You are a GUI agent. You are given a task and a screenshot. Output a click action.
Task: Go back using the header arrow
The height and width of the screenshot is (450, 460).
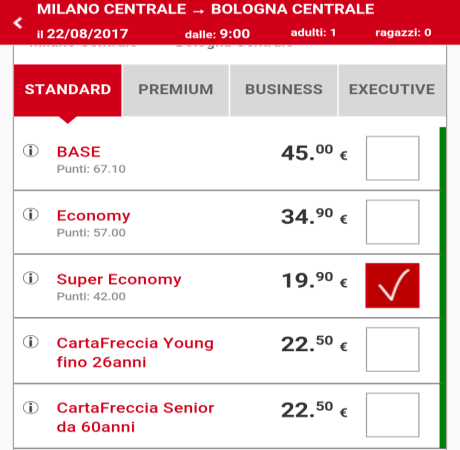click(18, 23)
